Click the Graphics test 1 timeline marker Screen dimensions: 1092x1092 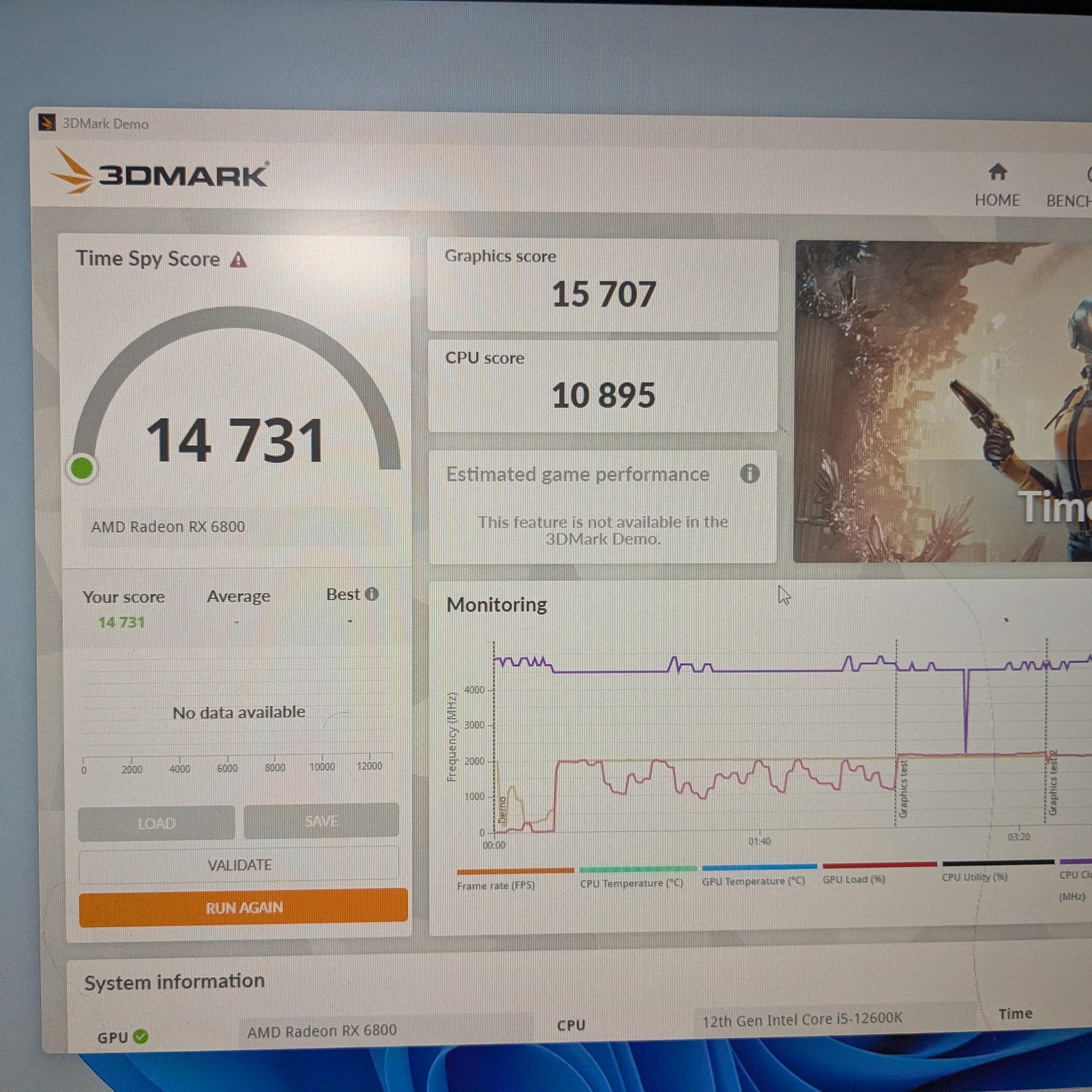[903, 789]
